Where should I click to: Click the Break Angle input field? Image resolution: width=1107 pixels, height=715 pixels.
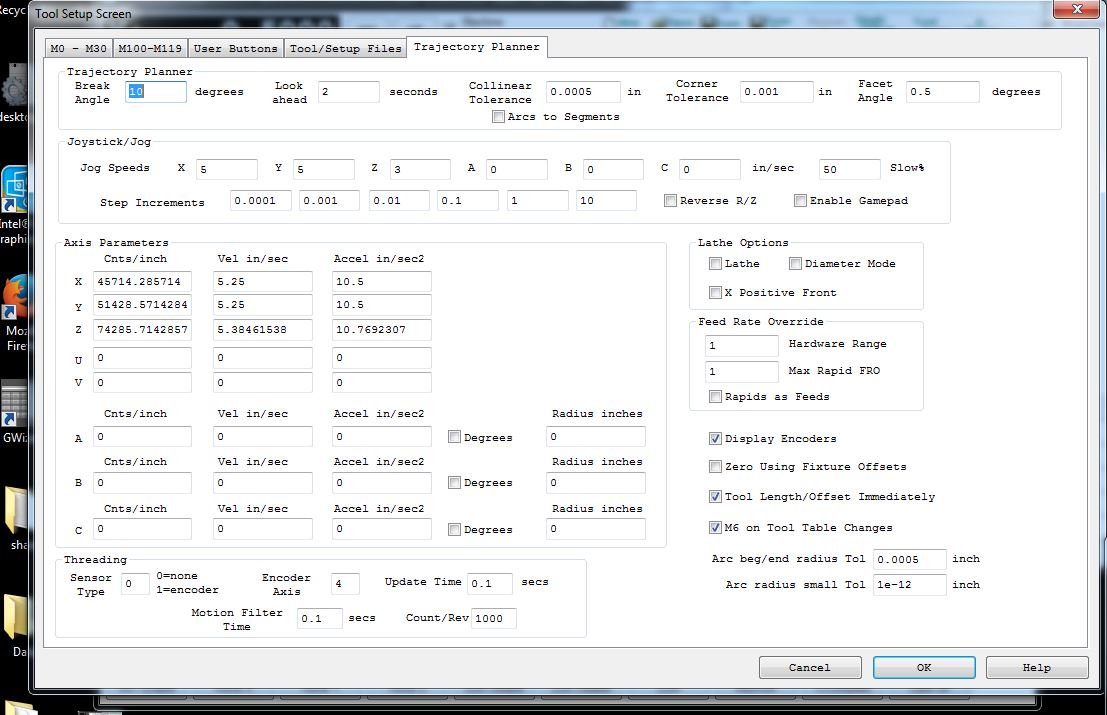click(156, 92)
